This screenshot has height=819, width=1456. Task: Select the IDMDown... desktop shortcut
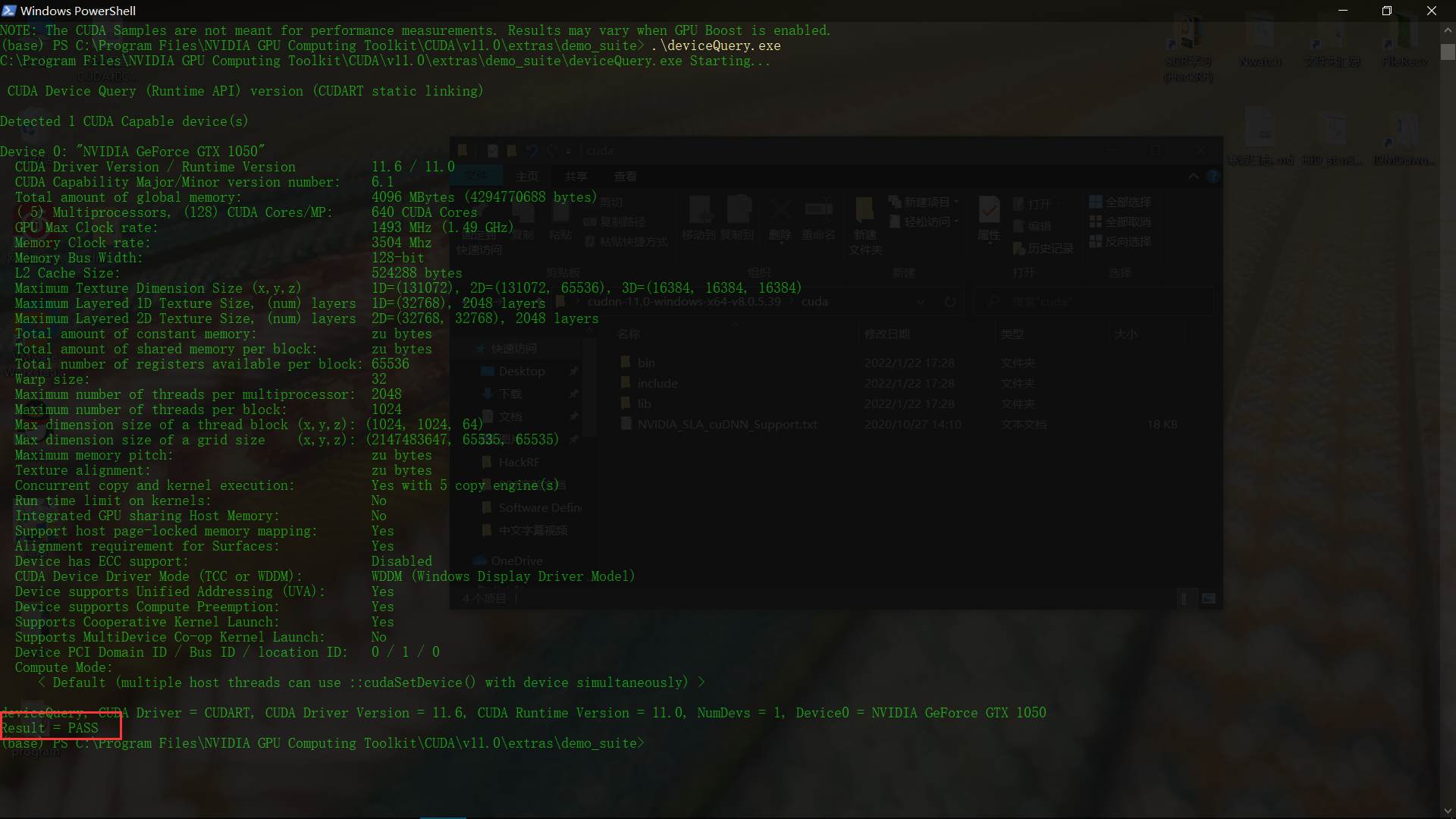(x=1404, y=138)
